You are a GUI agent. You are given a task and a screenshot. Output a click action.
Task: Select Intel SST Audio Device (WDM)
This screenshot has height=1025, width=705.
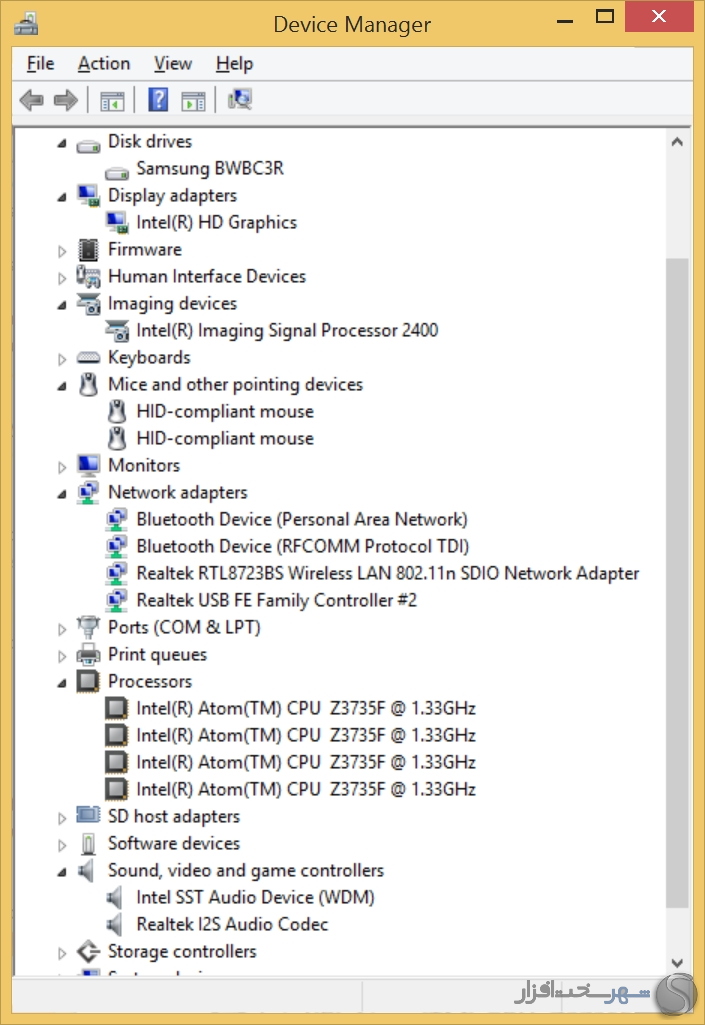click(x=255, y=897)
